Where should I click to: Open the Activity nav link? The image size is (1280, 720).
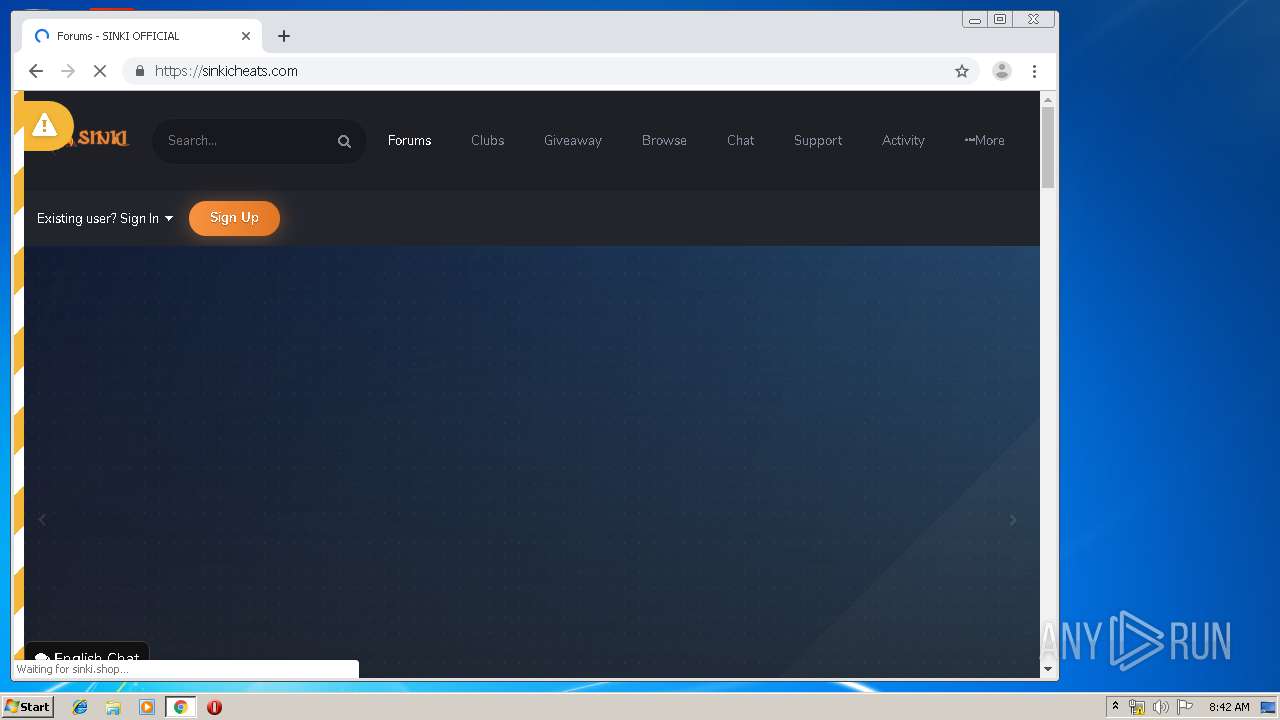[x=903, y=141]
